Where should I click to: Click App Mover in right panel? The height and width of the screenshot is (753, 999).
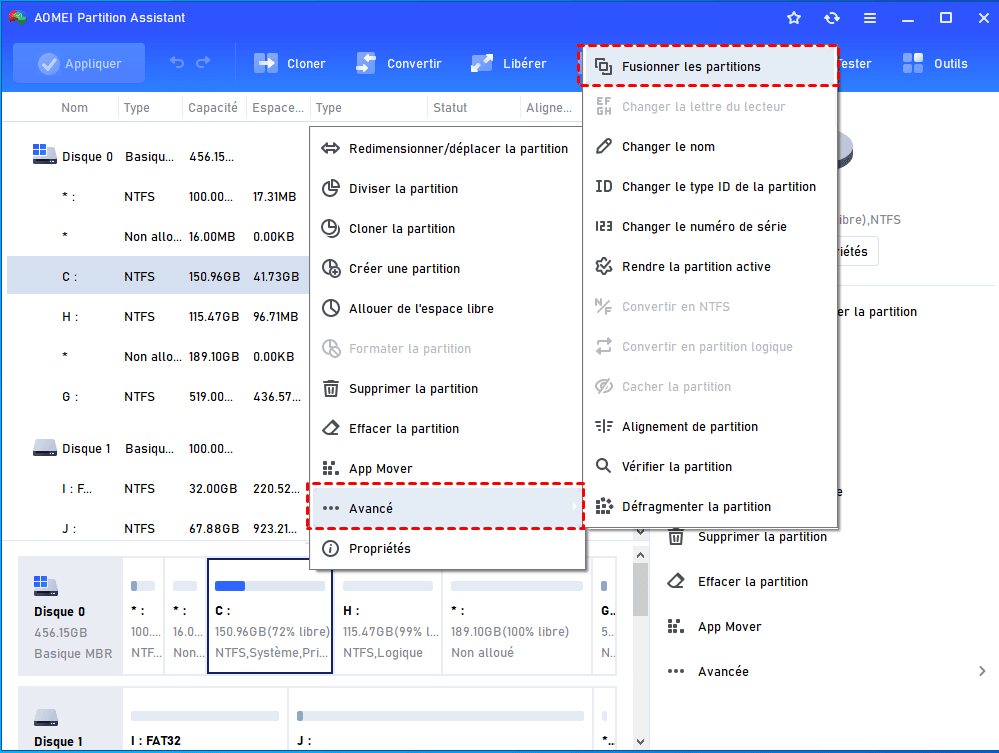[x=729, y=627]
